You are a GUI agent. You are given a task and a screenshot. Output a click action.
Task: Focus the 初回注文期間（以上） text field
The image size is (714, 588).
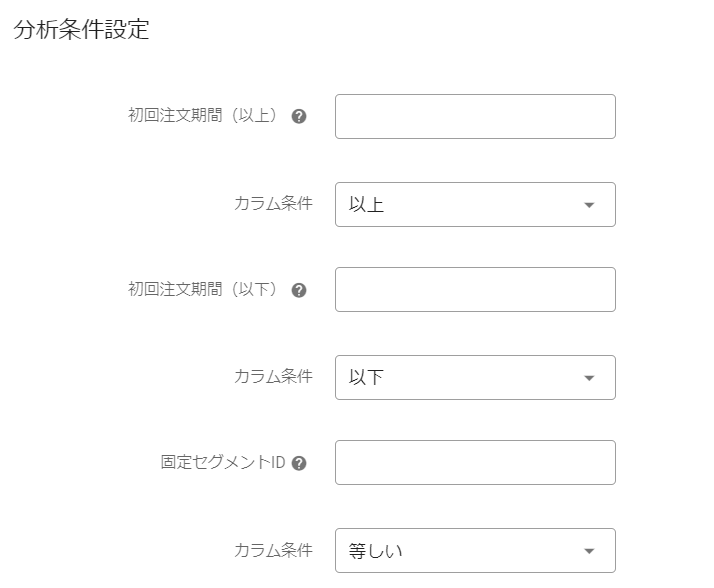point(475,116)
